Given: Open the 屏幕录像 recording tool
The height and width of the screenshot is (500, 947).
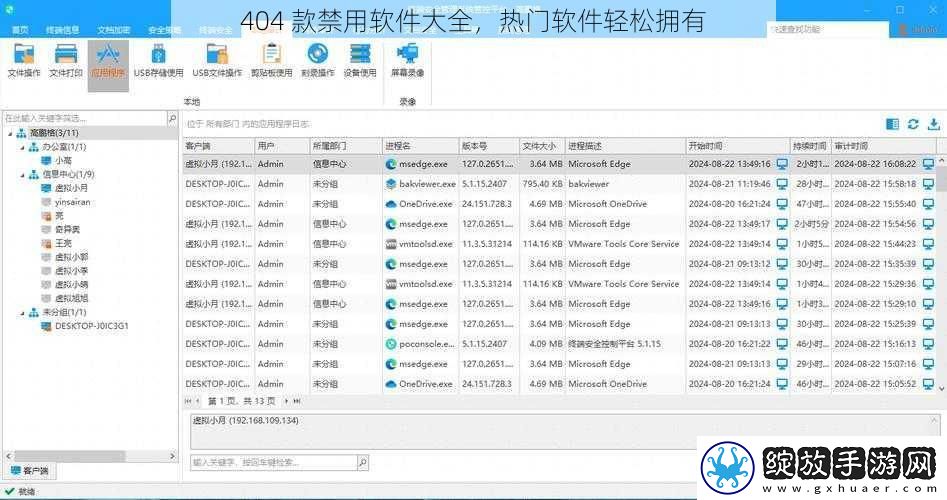Looking at the screenshot, I should [x=408, y=61].
